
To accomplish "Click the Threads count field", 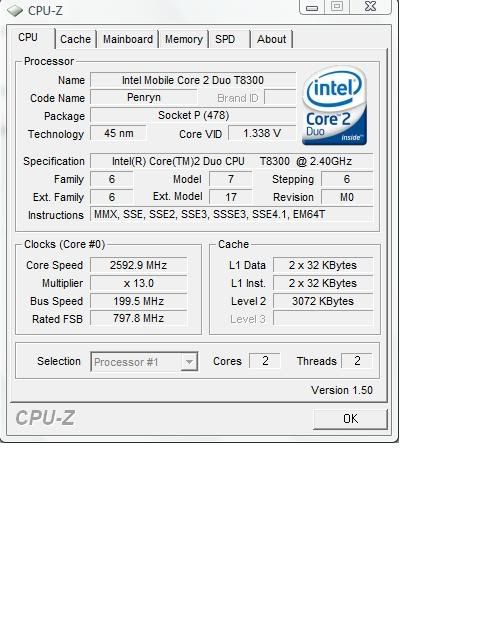I will point(357,361).
